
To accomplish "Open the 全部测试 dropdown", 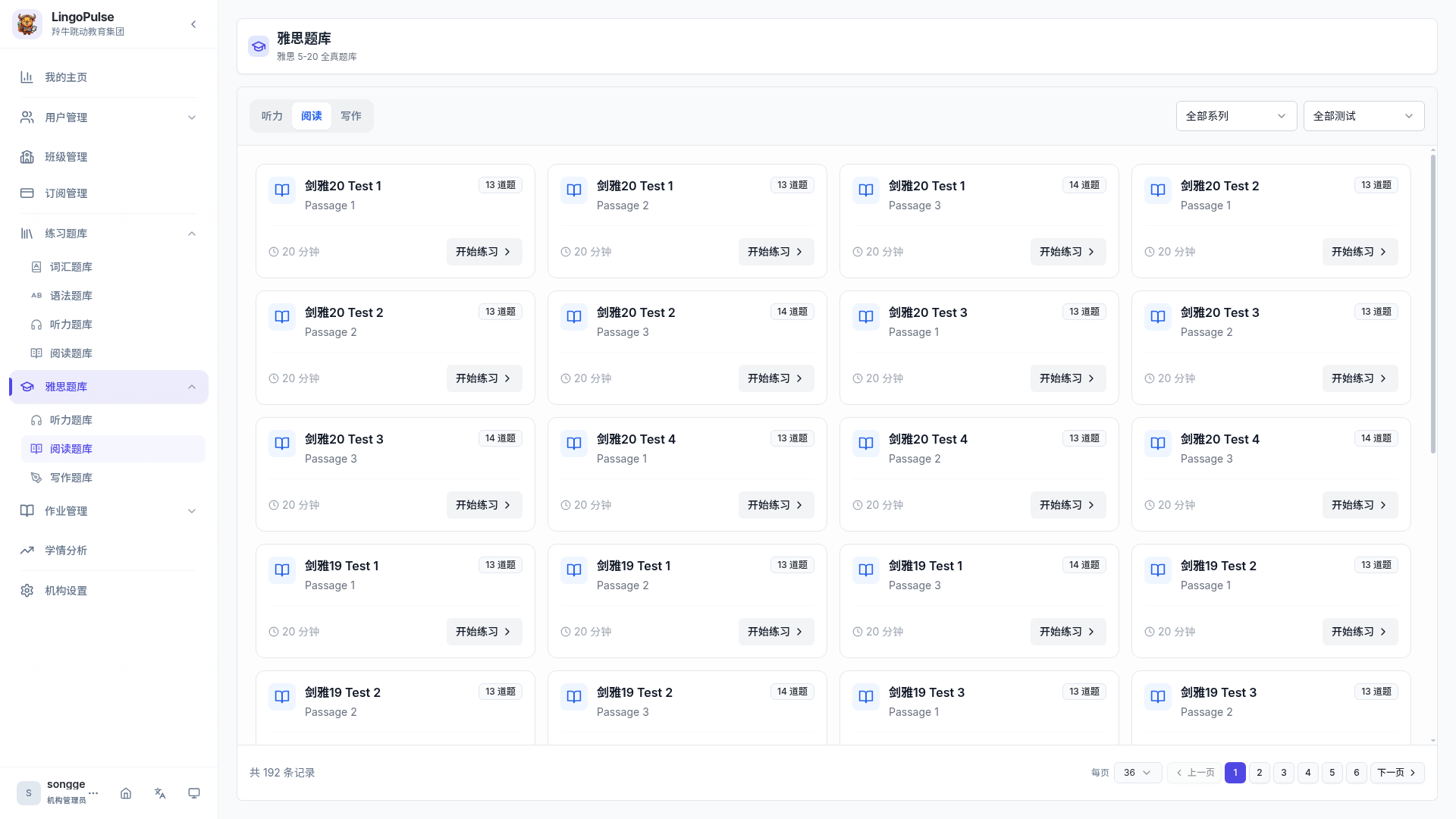I will point(1363,116).
